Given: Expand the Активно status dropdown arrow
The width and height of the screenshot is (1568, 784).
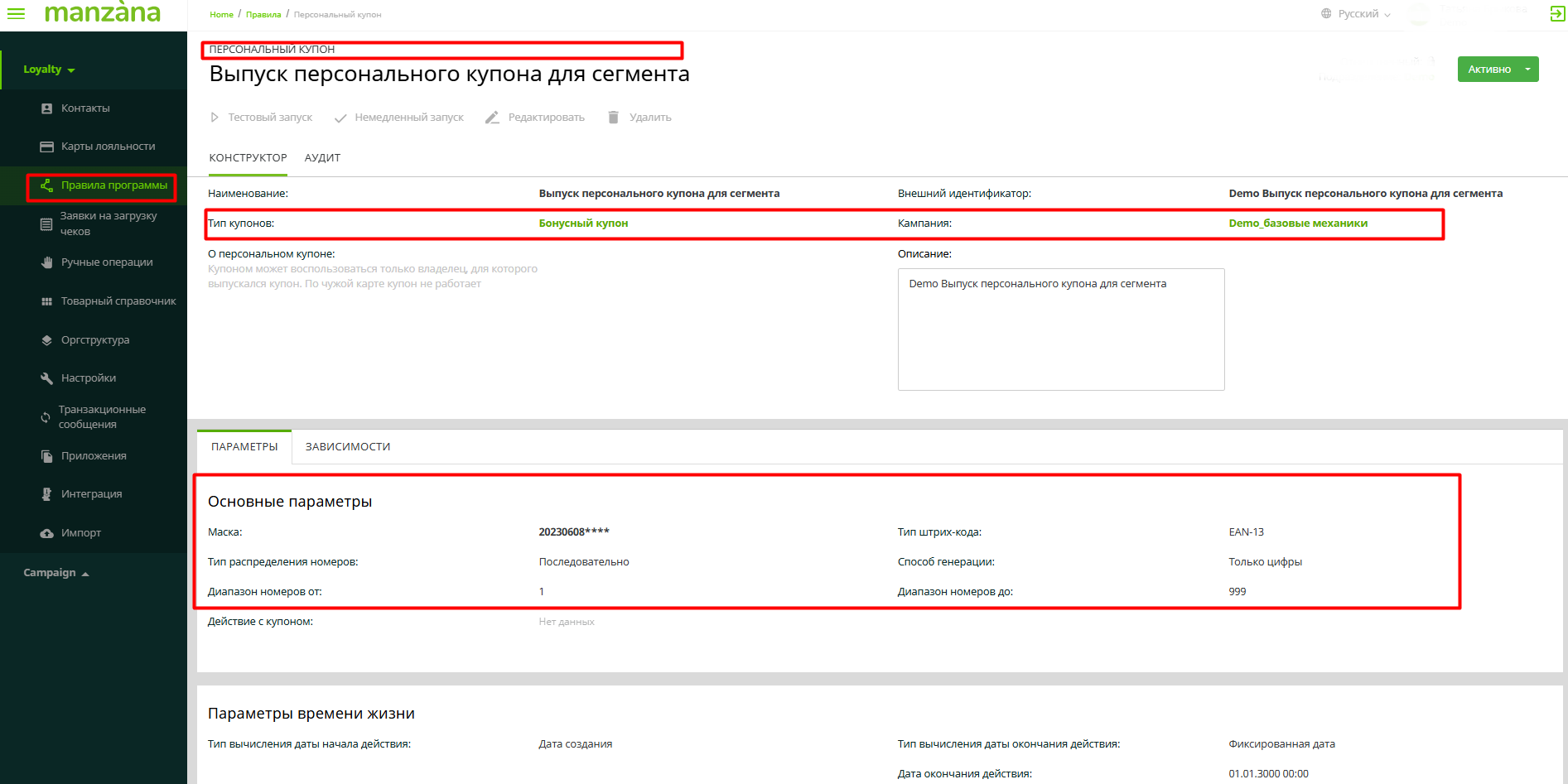Looking at the screenshot, I should (1527, 70).
